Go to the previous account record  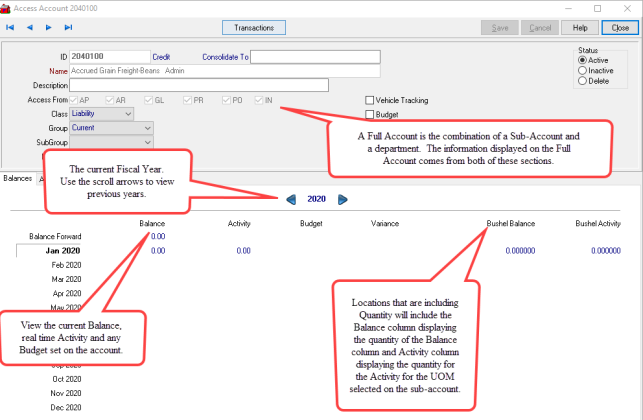[x=29, y=28]
